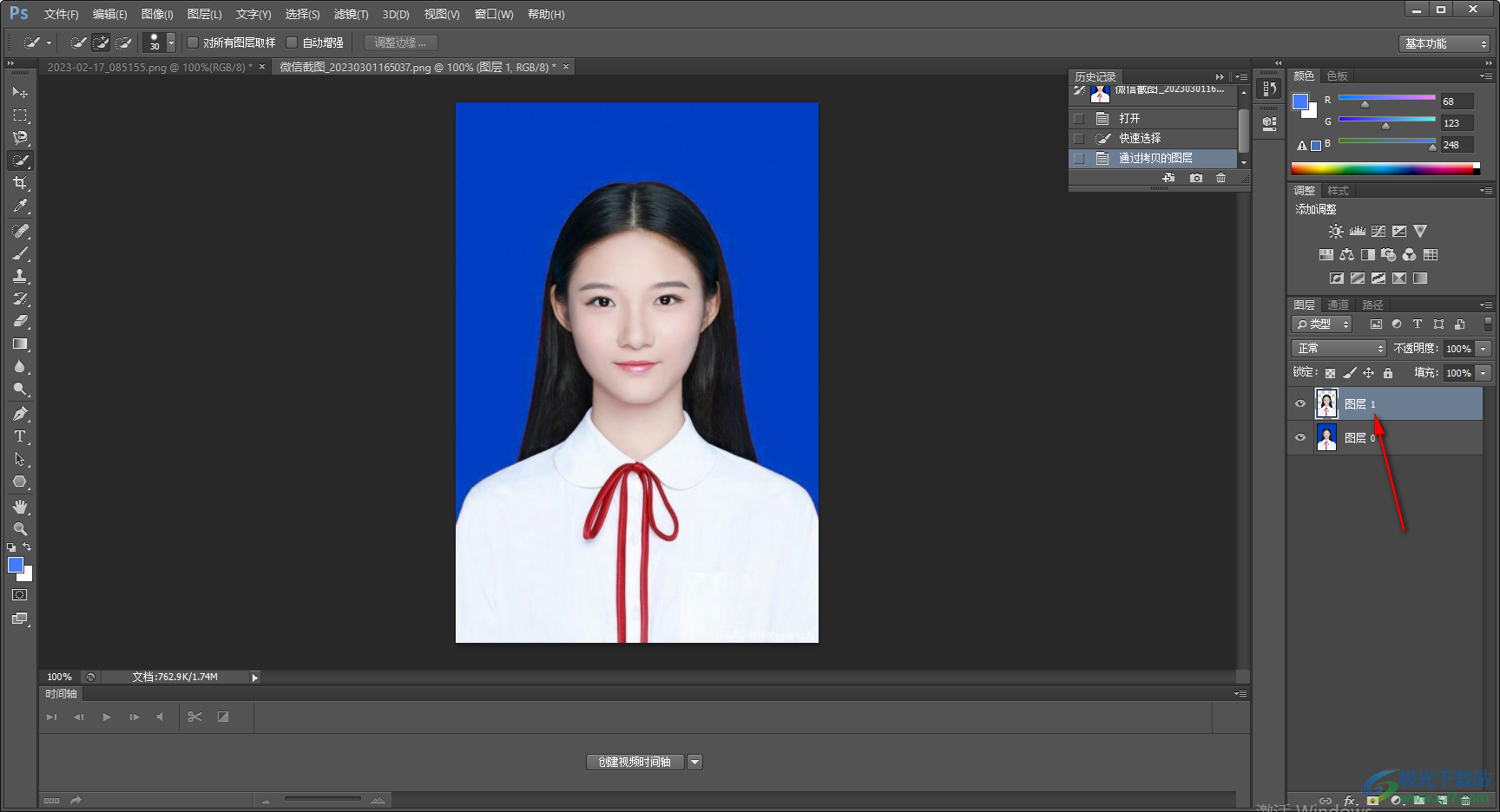Select the Eyedropper tool
Image resolution: width=1500 pixels, height=812 pixels.
(x=20, y=206)
